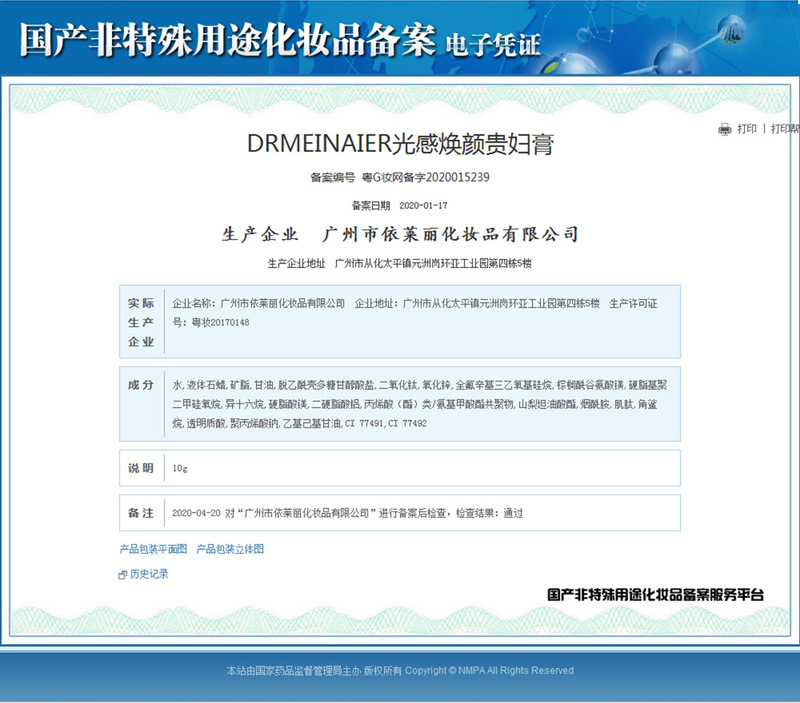Open 产品包装立体图 link
The width and height of the screenshot is (800, 703).
tap(230, 549)
